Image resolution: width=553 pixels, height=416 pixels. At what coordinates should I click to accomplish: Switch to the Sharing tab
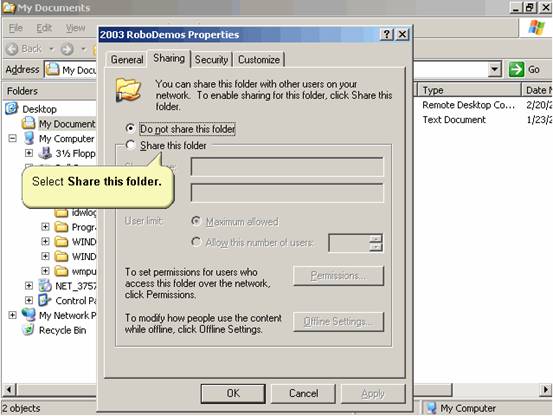pyautogui.click(x=169, y=58)
